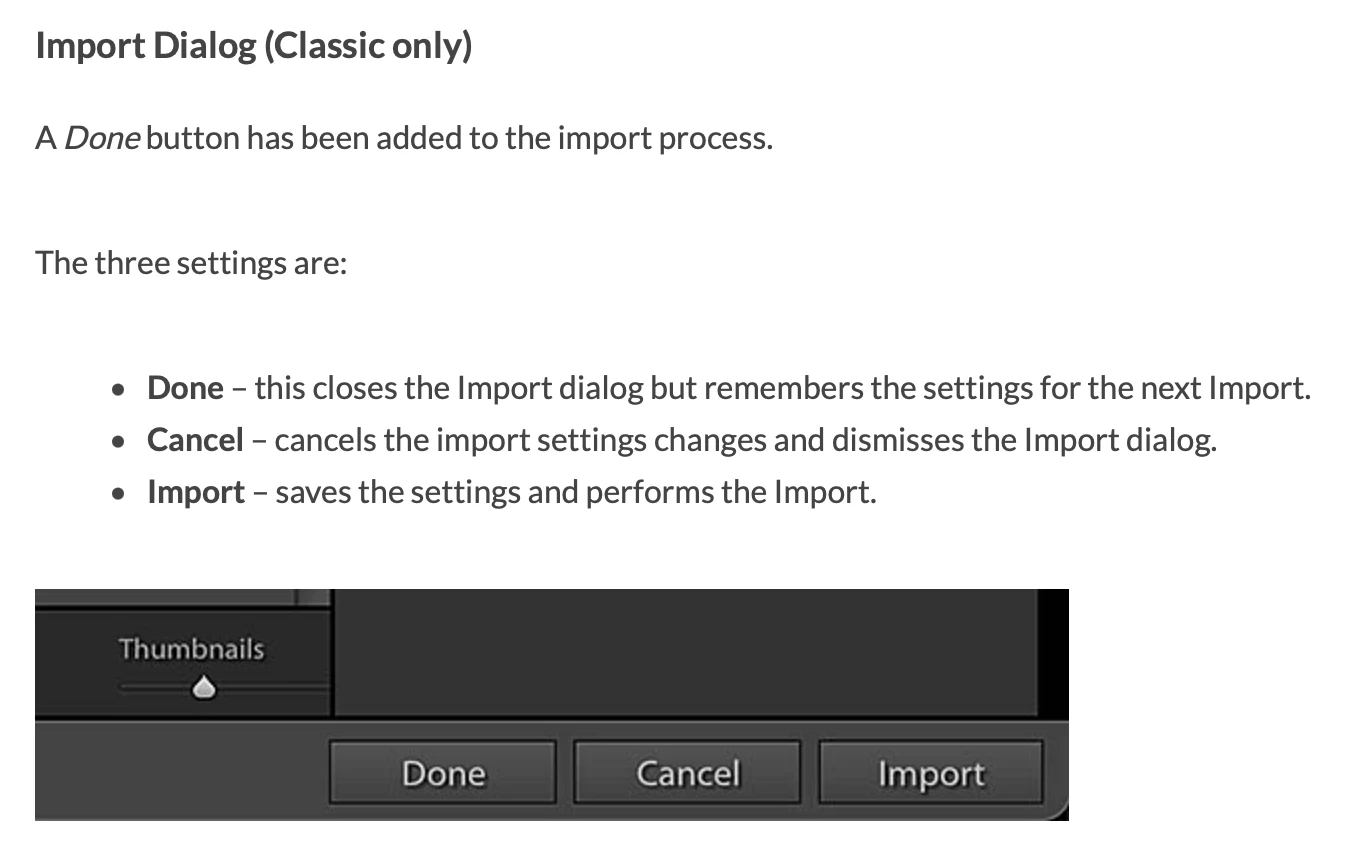Click the bold Cancel term in the bullet list

pos(195,440)
